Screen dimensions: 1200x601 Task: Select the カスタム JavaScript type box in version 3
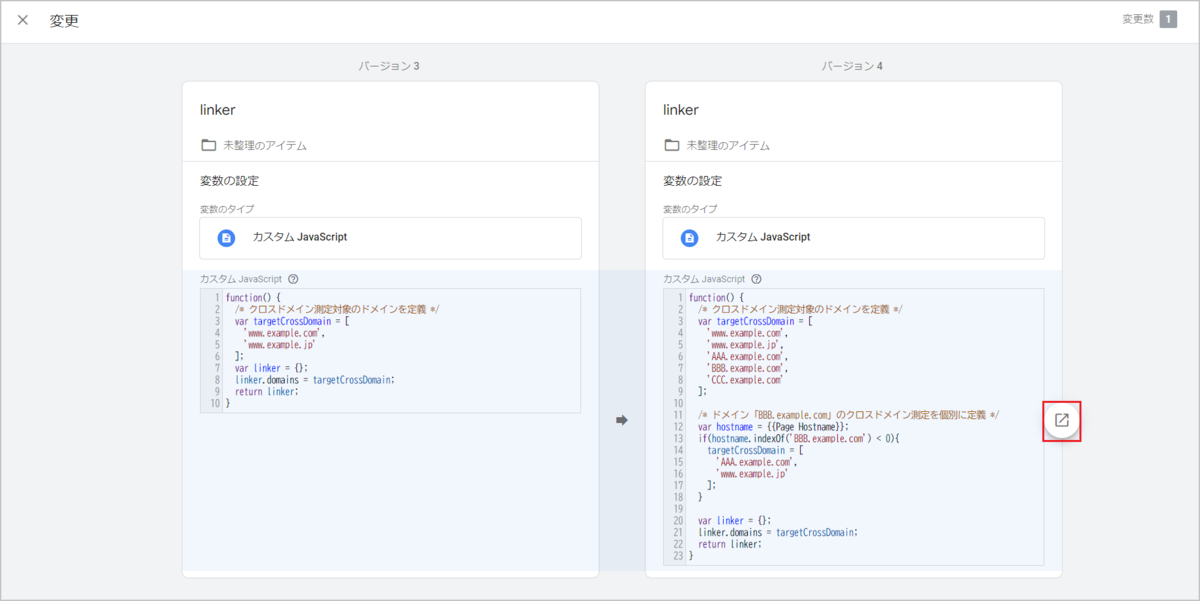click(x=390, y=238)
